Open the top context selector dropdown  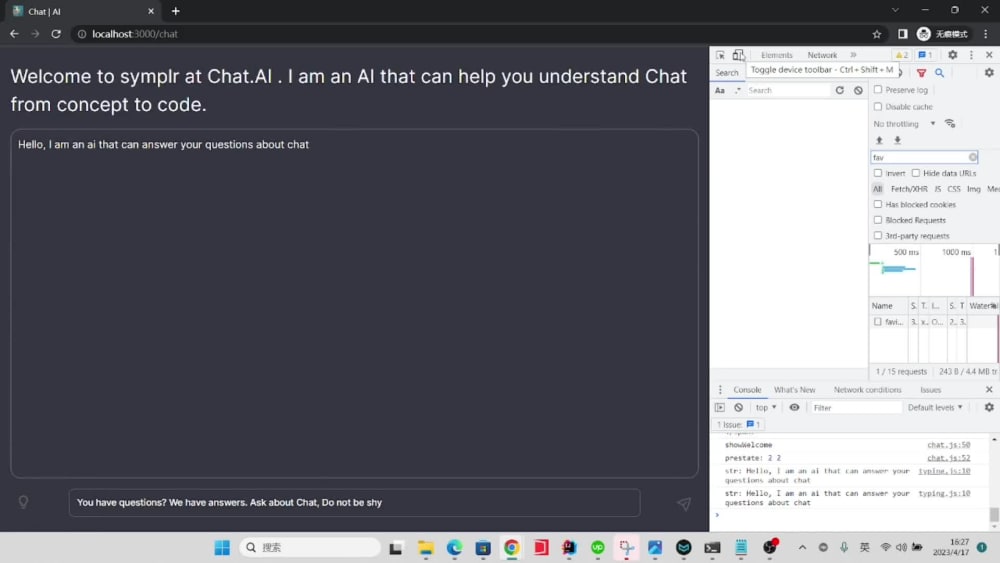pos(765,407)
